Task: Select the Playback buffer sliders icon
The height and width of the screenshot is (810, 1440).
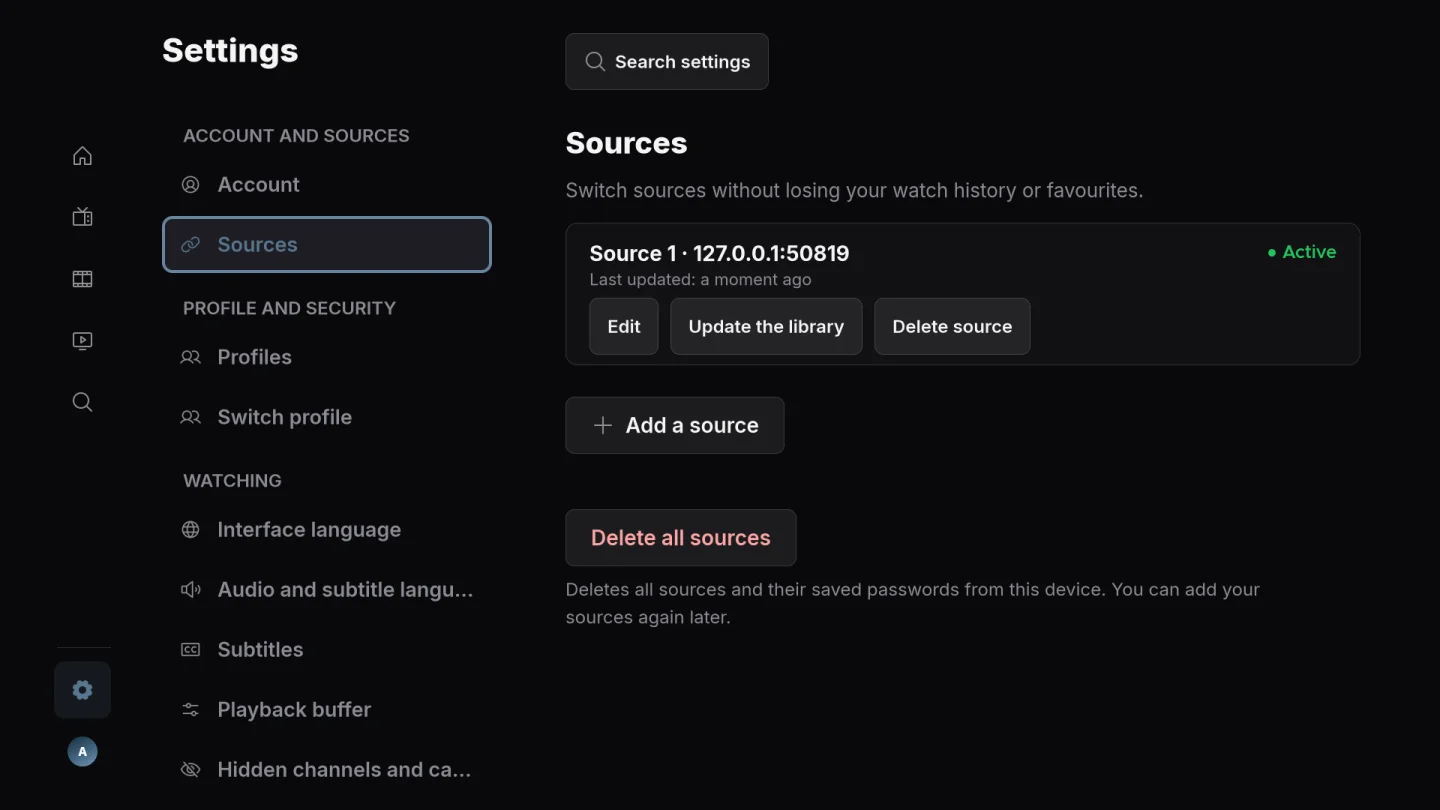Action: click(190, 710)
